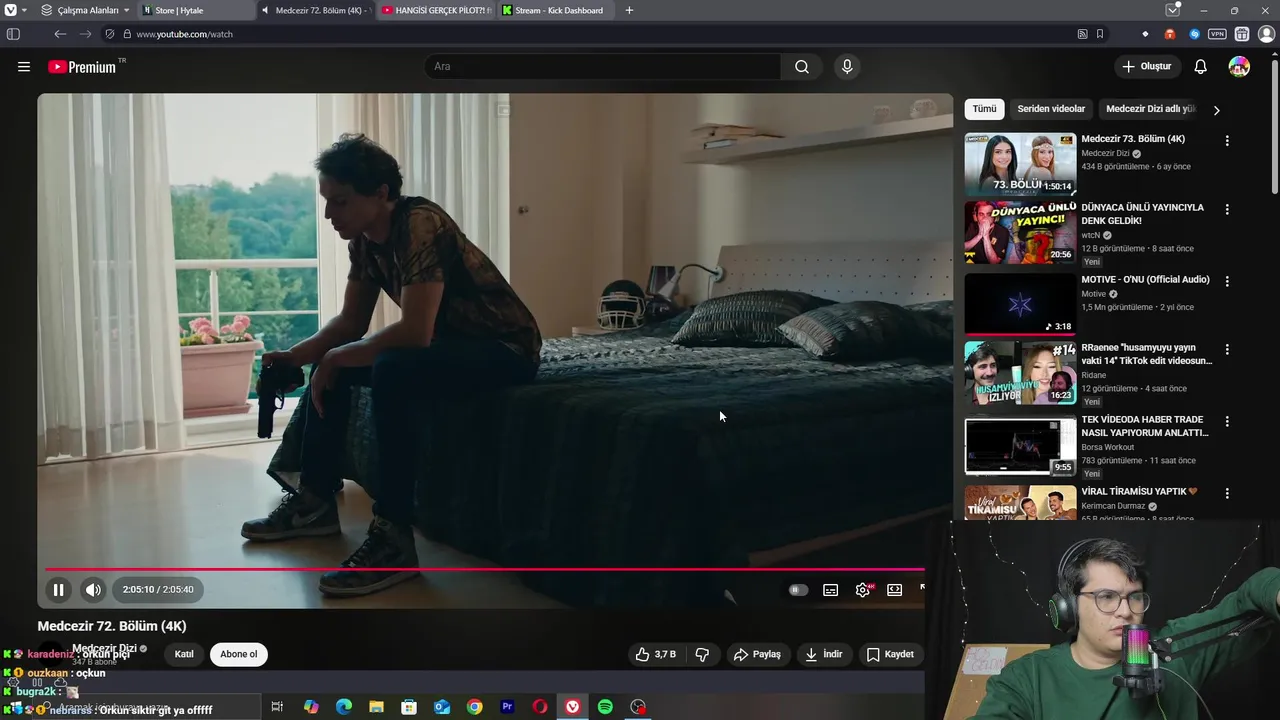Open Spotify from the taskbar
1280x720 pixels.
click(x=605, y=707)
